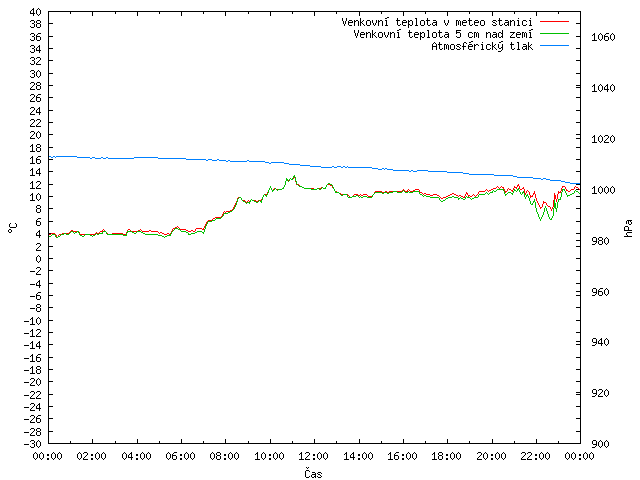
Task: Click the 16:00 time axis label
Action: pyautogui.click(x=402, y=456)
